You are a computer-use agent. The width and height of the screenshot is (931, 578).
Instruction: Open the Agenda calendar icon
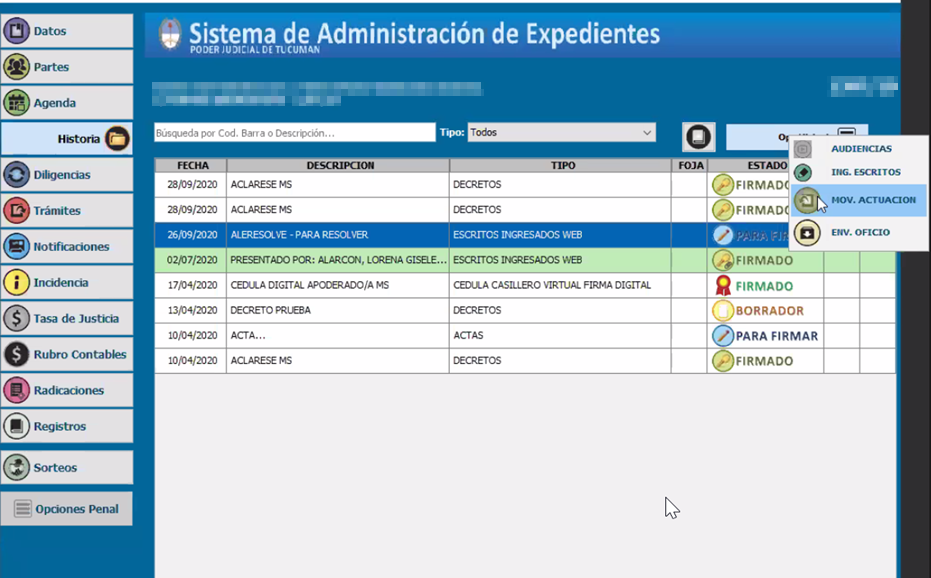coord(16,103)
